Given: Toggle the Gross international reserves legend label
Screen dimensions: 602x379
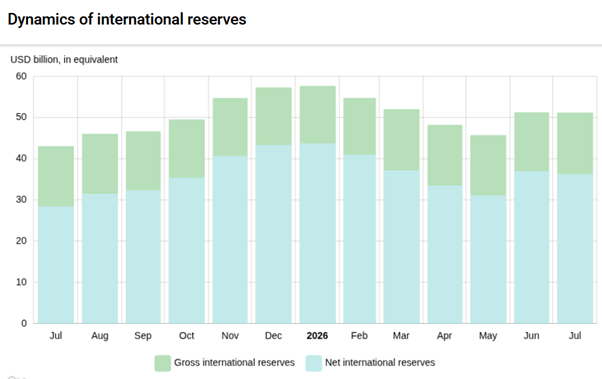Looking at the screenshot, I should [234, 362].
